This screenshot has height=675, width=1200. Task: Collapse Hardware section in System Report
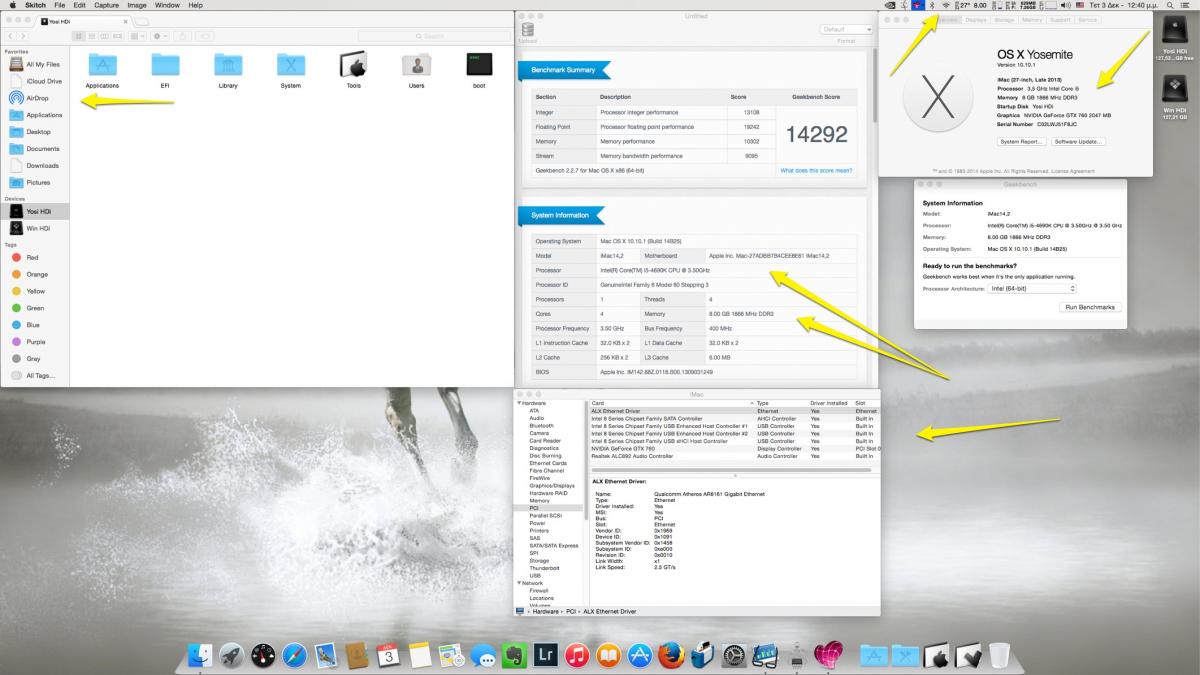point(518,403)
